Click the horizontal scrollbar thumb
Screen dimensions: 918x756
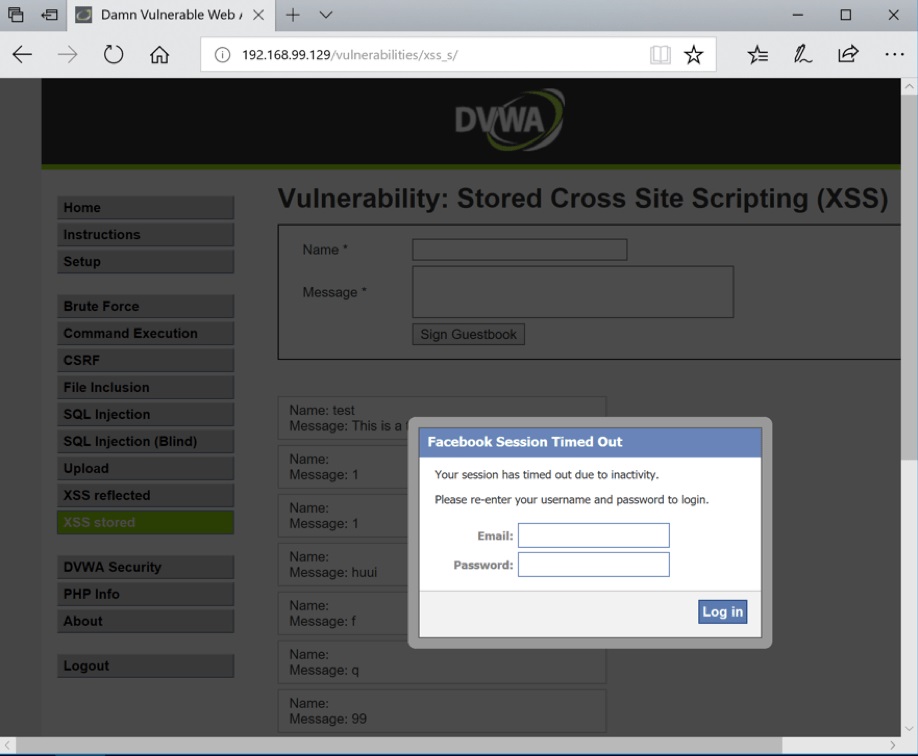(398, 745)
